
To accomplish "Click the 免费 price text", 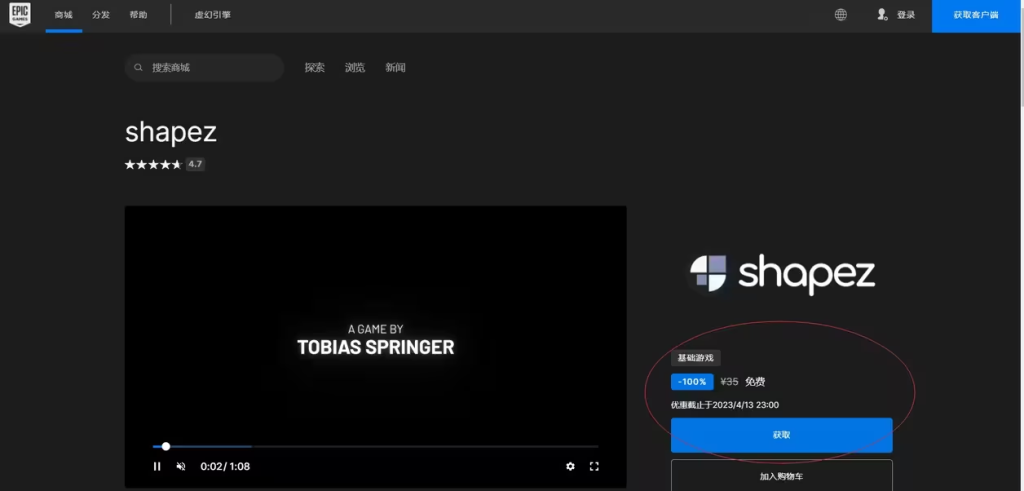I will [755, 382].
